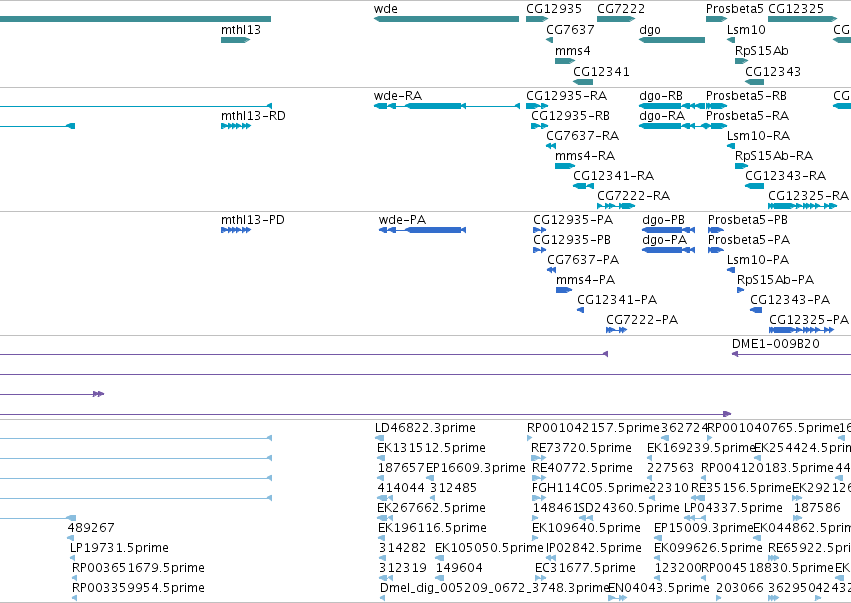This screenshot has width=851, height=603.
Task: Select the CG12935-RA transcript label
Action: pyautogui.click(x=567, y=96)
